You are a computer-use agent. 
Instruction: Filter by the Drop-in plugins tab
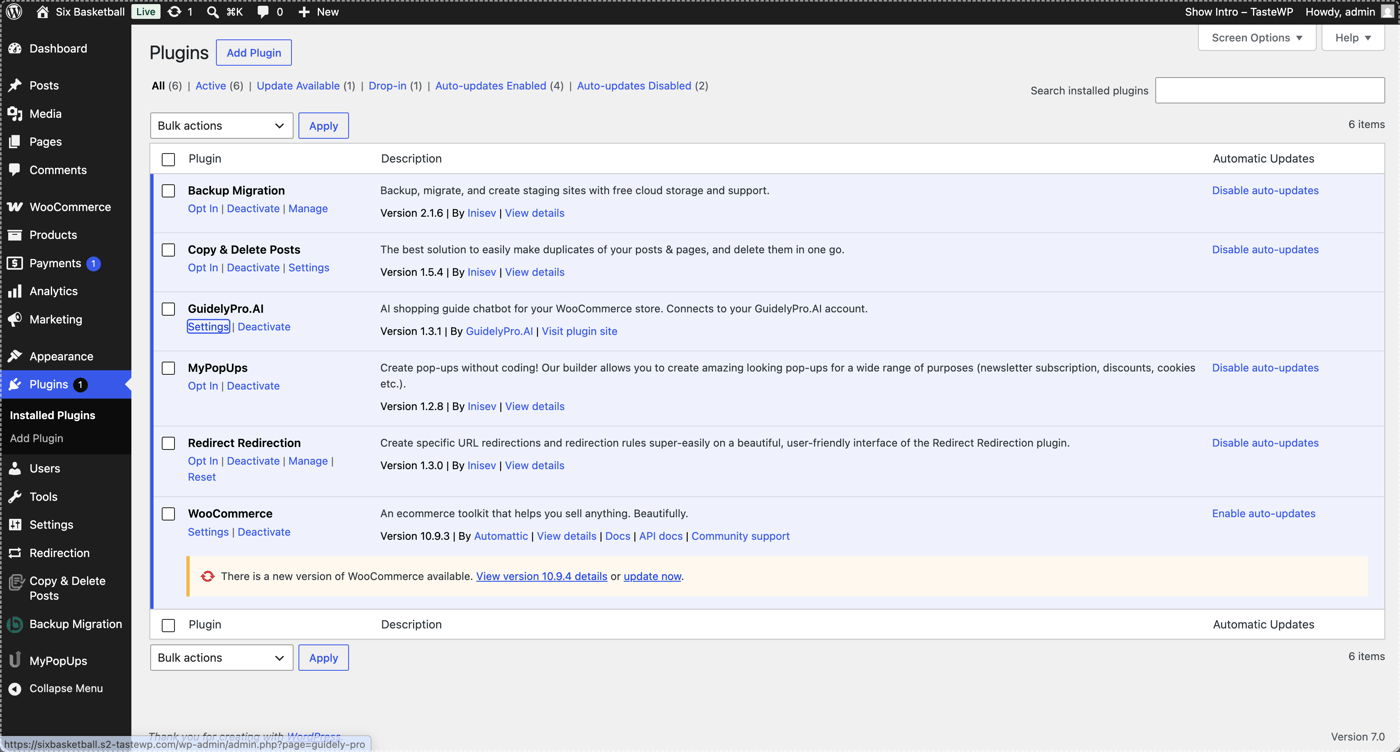pyautogui.click(x=387, y=86)
